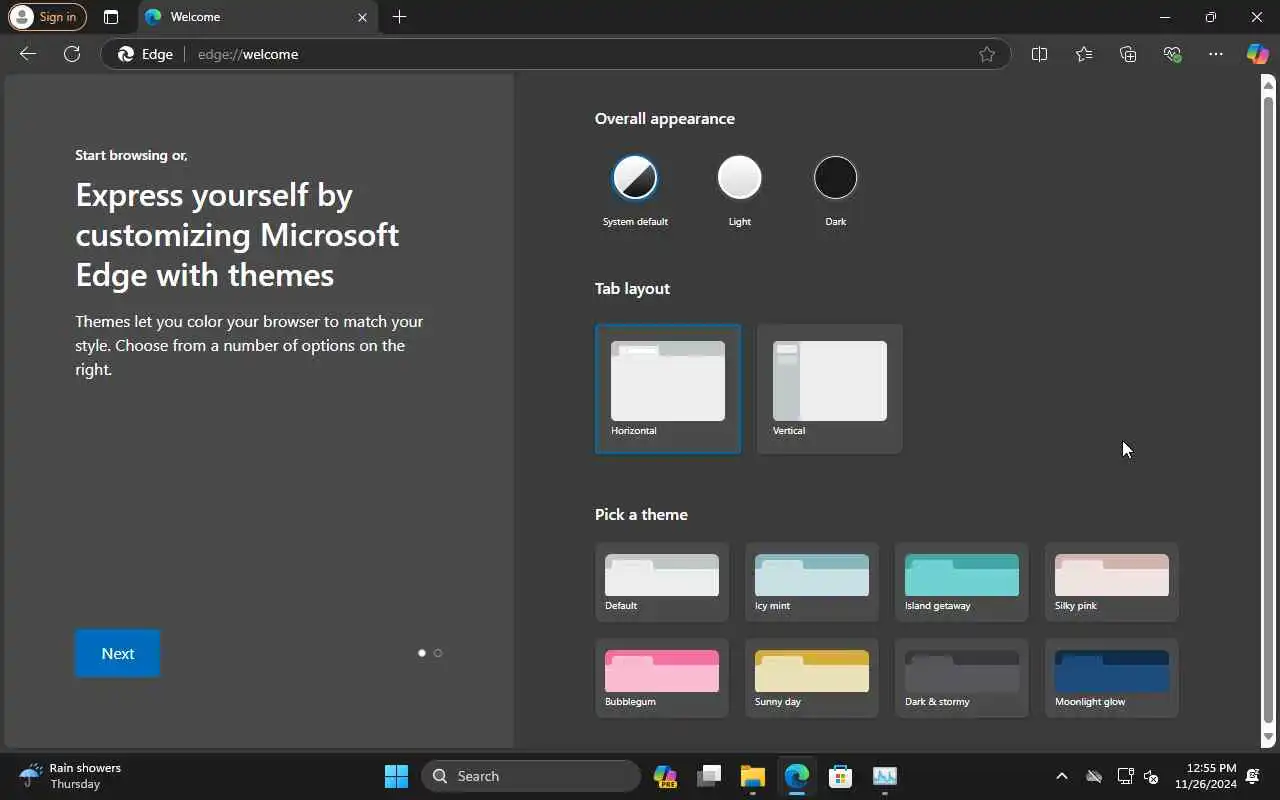Open split screen icon
The image size is (1280, 800).
(x=1039, y=54)
